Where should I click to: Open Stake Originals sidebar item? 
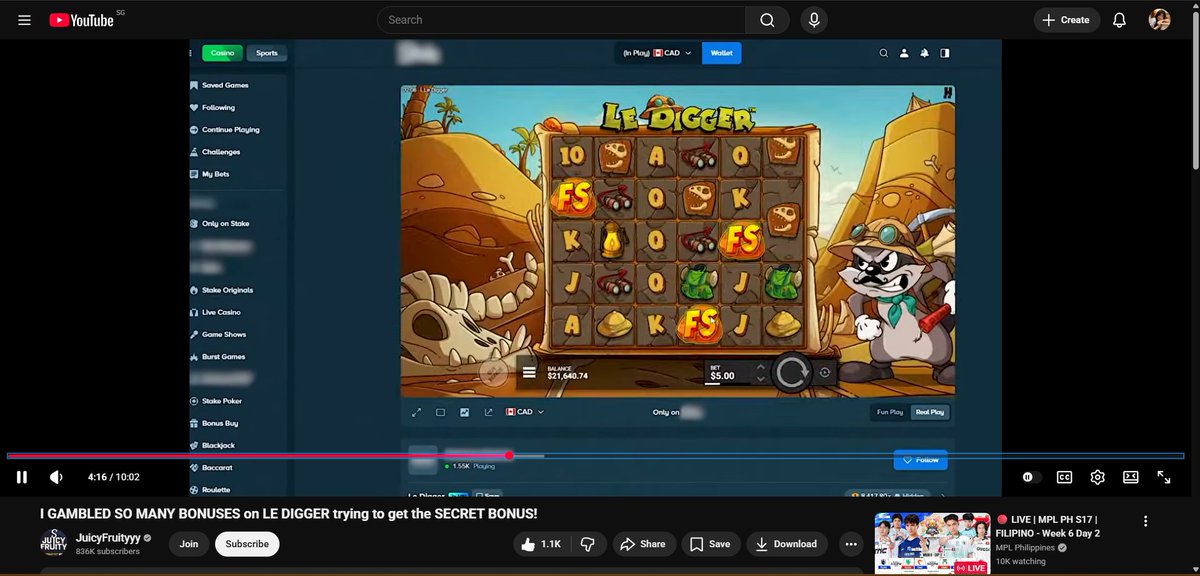point(222,290)
